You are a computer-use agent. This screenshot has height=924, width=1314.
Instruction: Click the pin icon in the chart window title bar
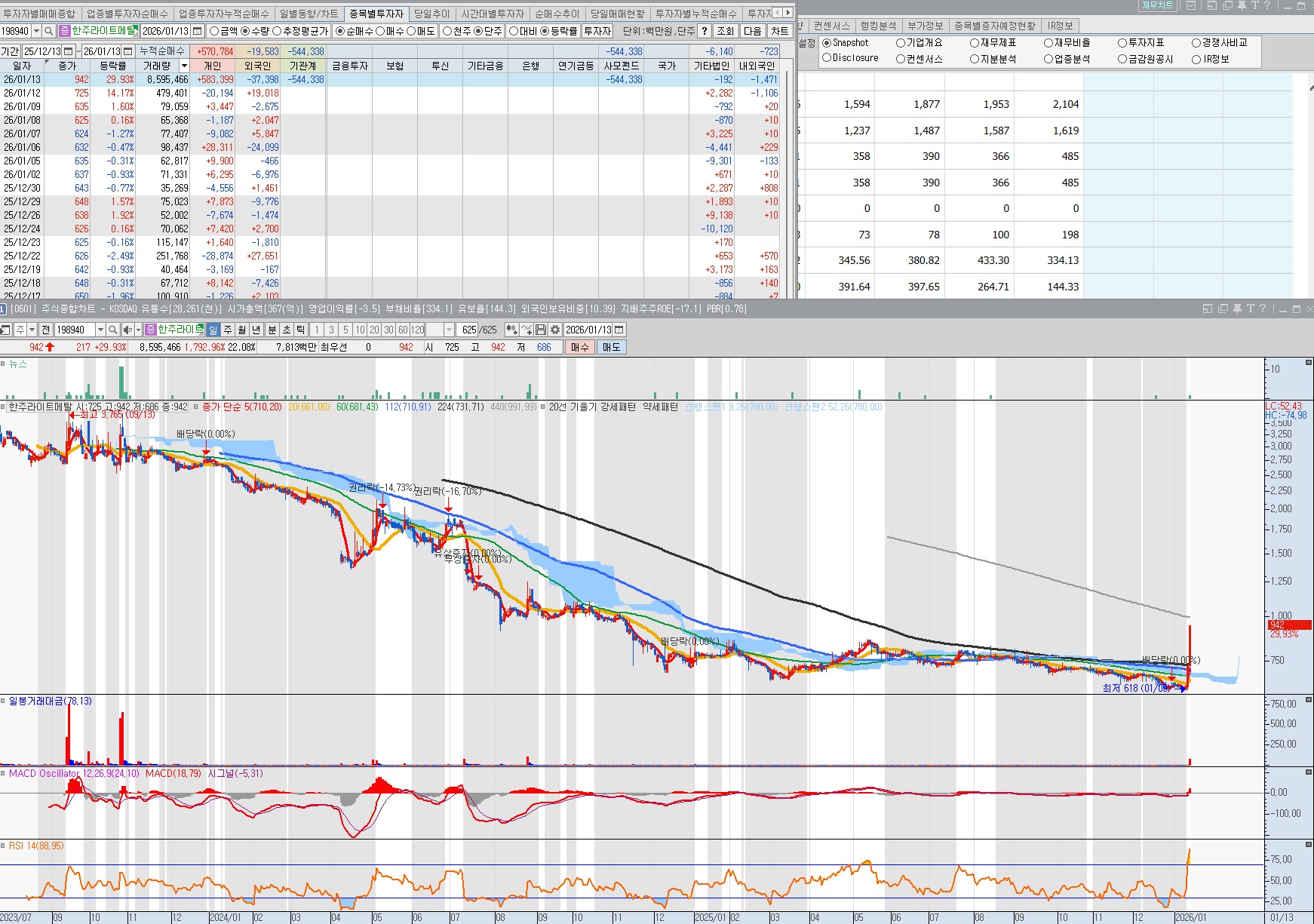click(x=1237, y=309)
